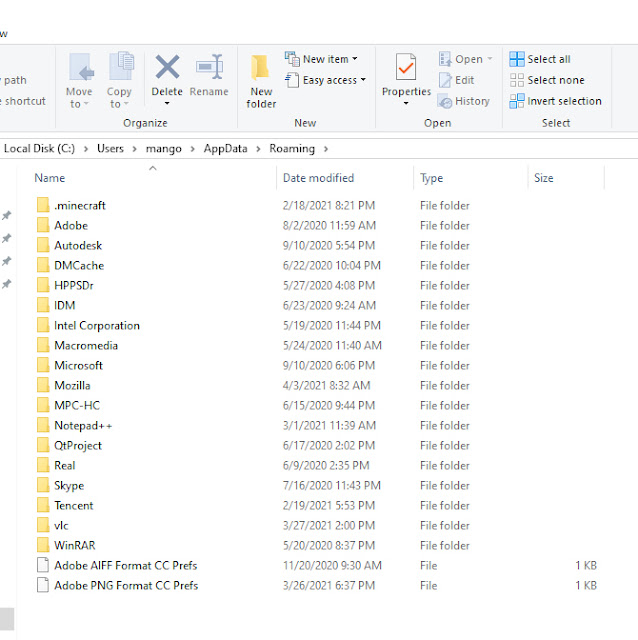Select the IDM folder icon
Image resolution: width=638 pixels, height=640 pixels.
click(x=43, y=305)
